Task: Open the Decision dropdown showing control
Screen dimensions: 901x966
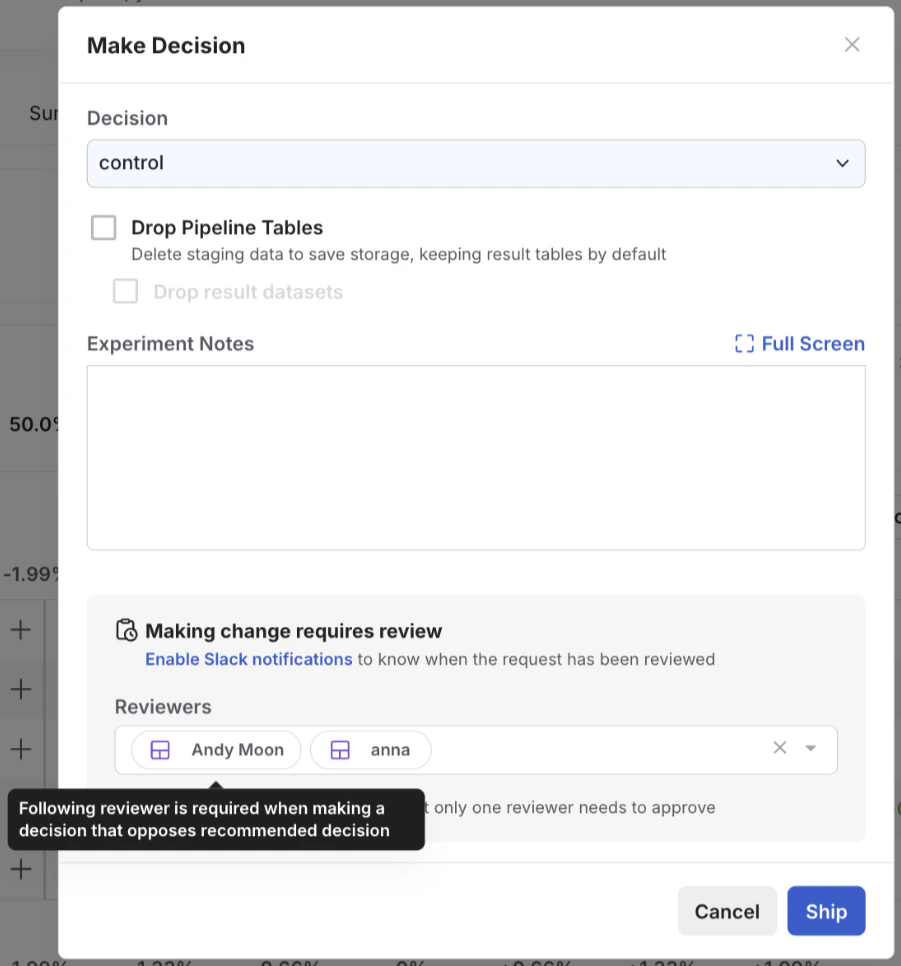Action: [x=475, y=163]
